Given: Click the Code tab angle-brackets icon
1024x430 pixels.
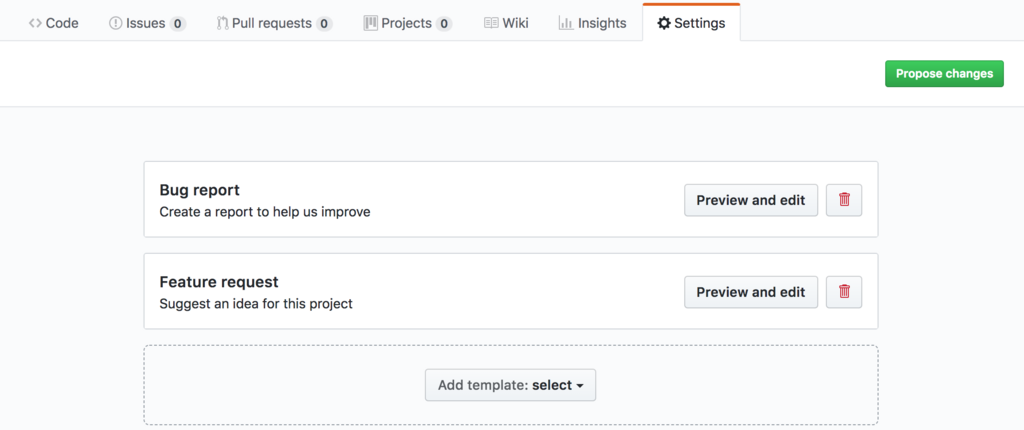Looking at the screenshot, I should 35,23.
